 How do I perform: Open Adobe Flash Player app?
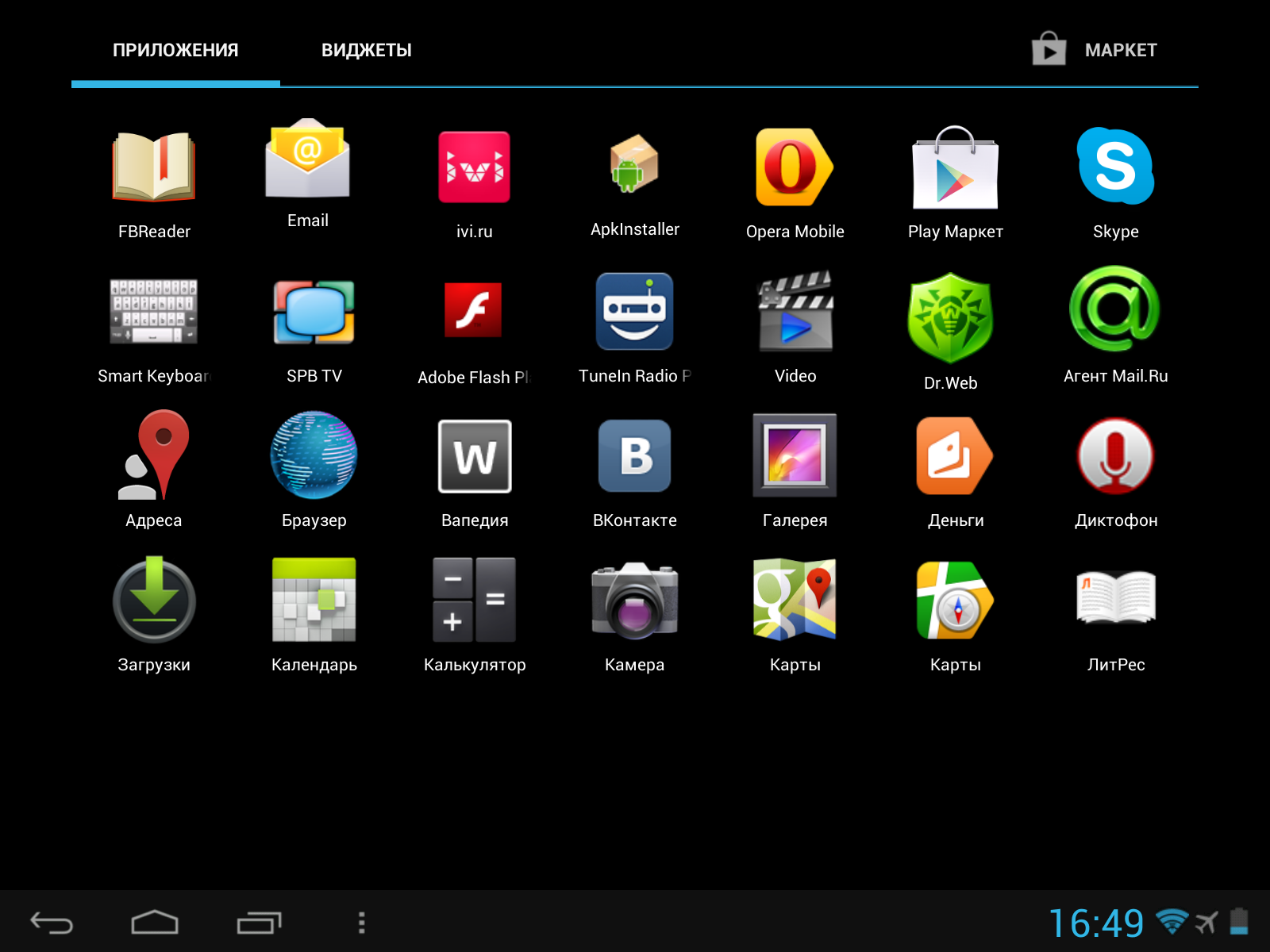[474, 313]
